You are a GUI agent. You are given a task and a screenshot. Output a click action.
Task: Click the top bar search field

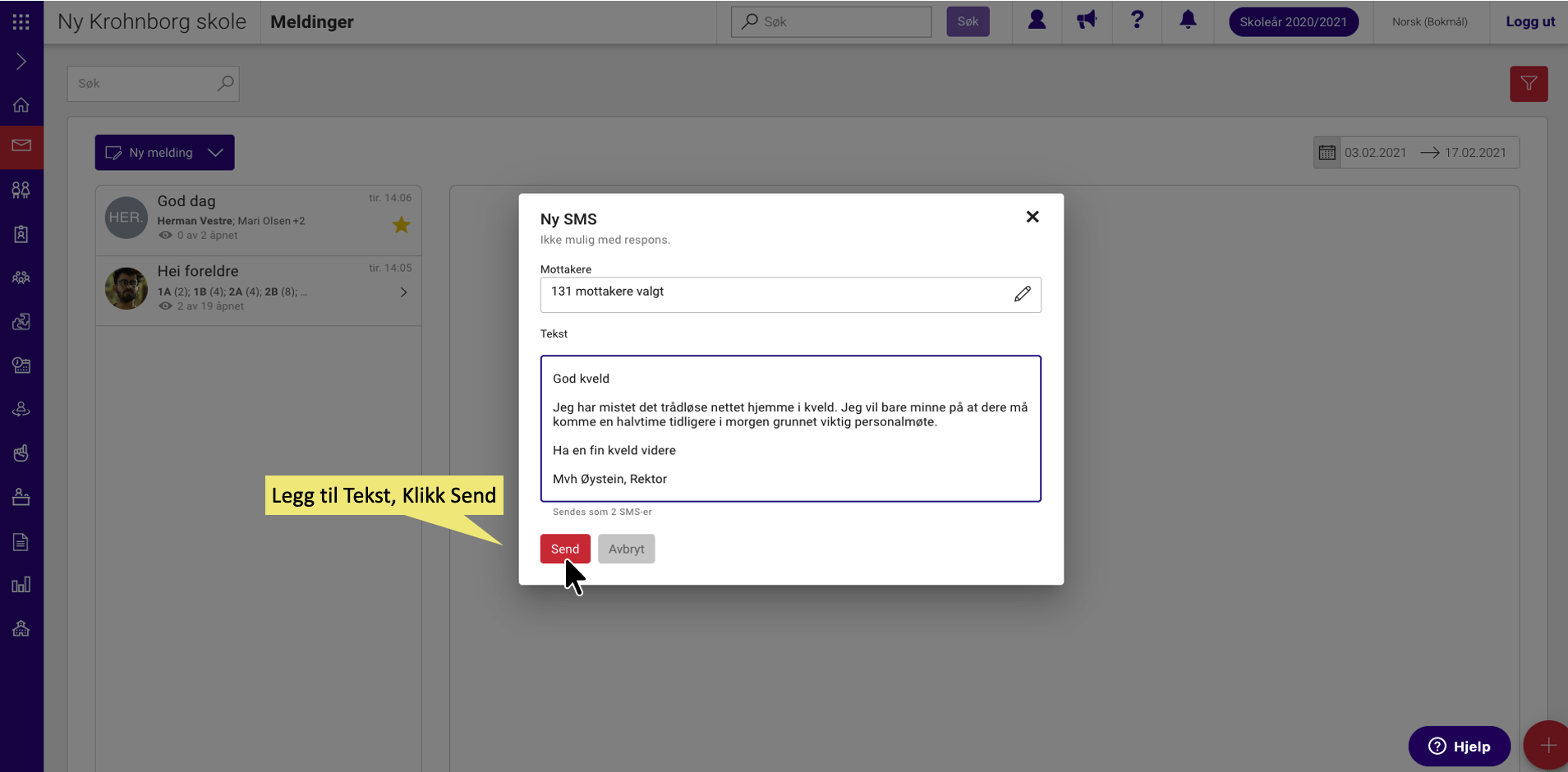(x=831, y=22)
